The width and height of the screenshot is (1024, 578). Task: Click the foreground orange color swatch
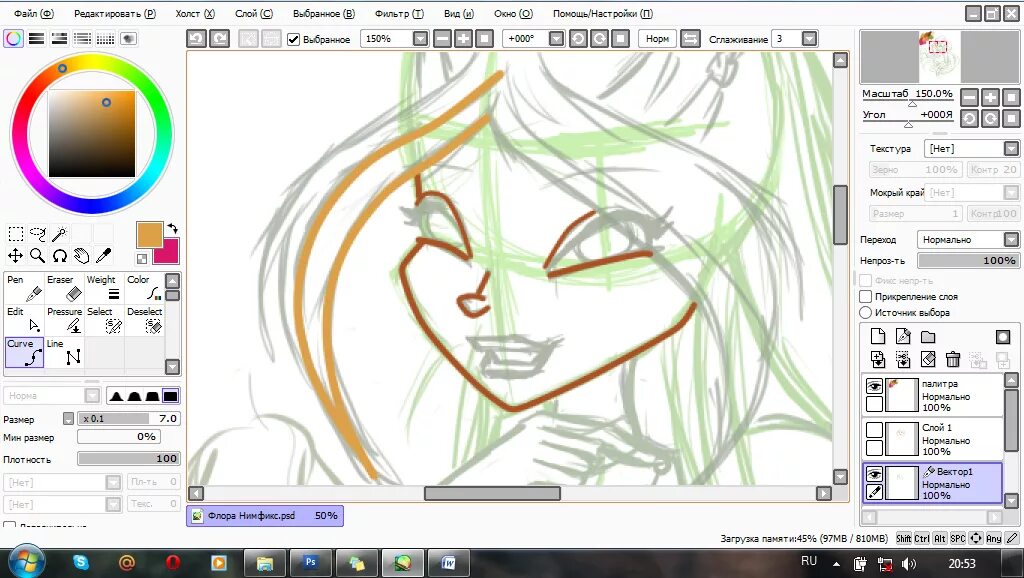tap(149, 234)
